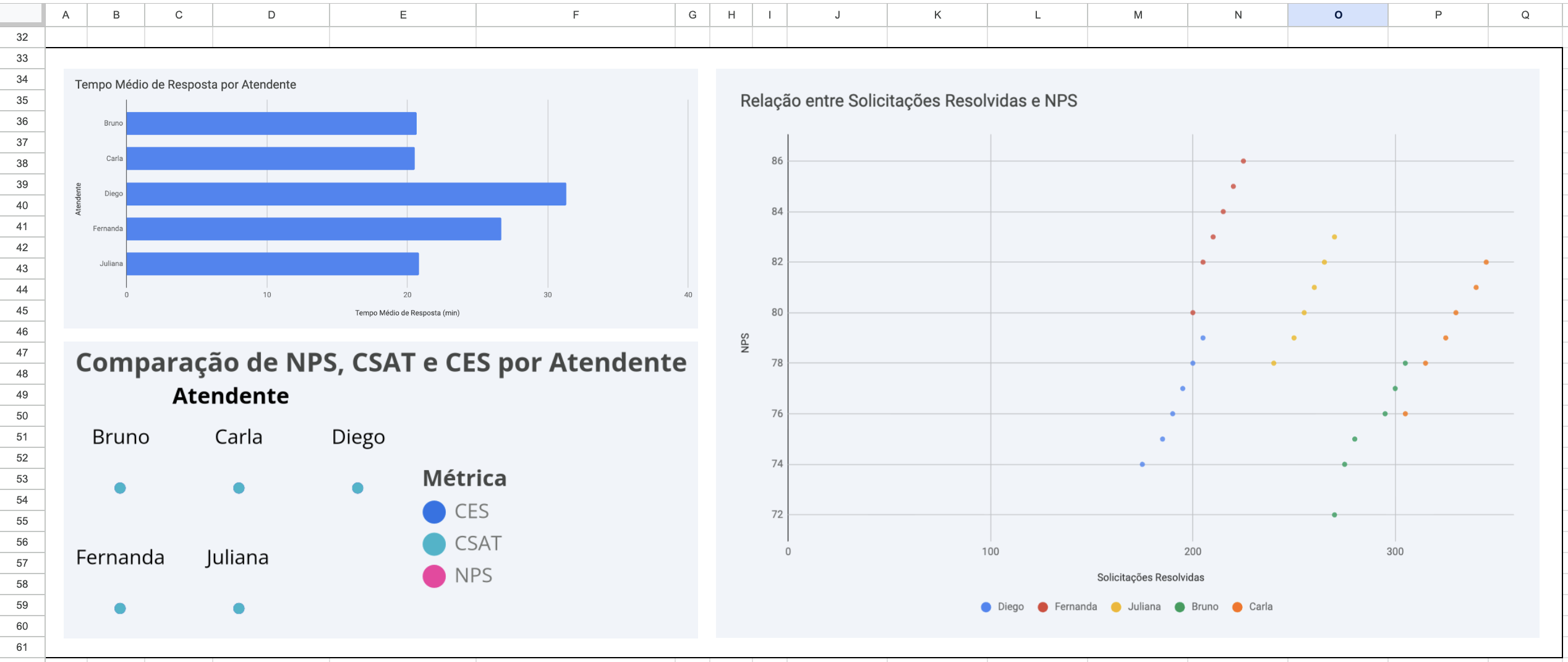1568x662 pixels.
Task: Click Carla legend entry in scatter chart
Action: click(x=1252, y=607)
